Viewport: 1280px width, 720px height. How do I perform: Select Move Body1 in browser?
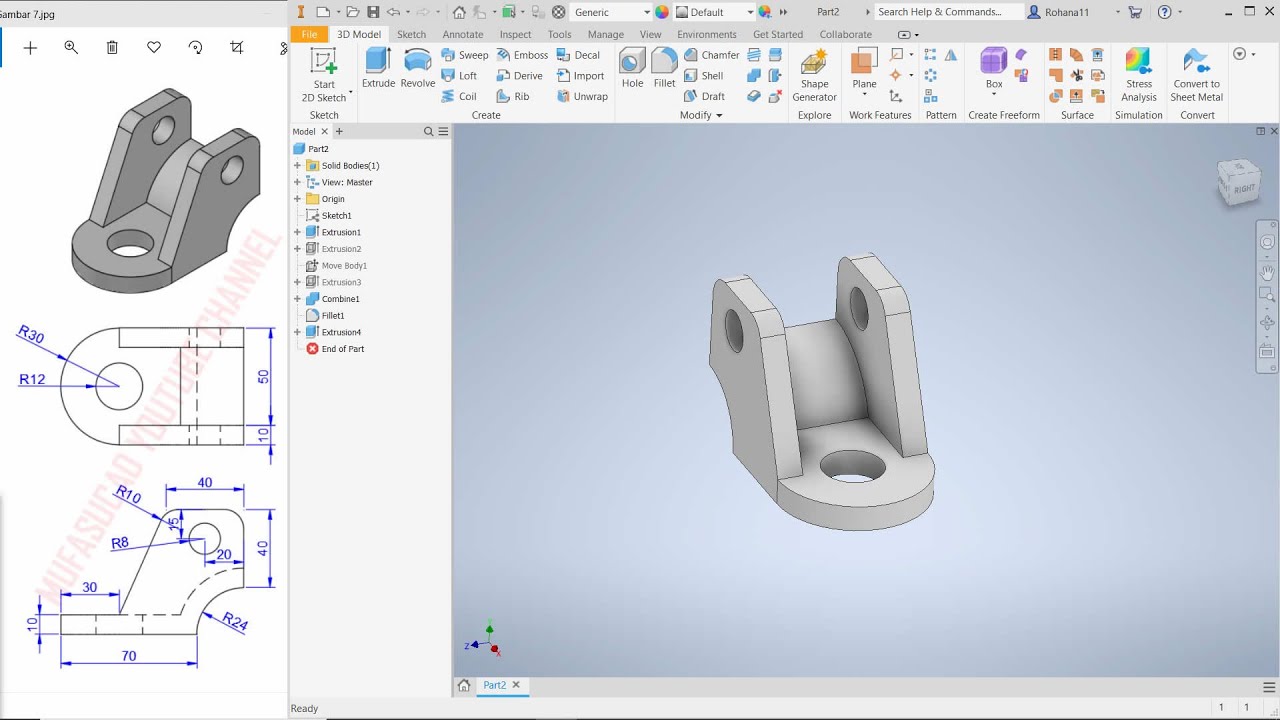(x=344, y=266)
